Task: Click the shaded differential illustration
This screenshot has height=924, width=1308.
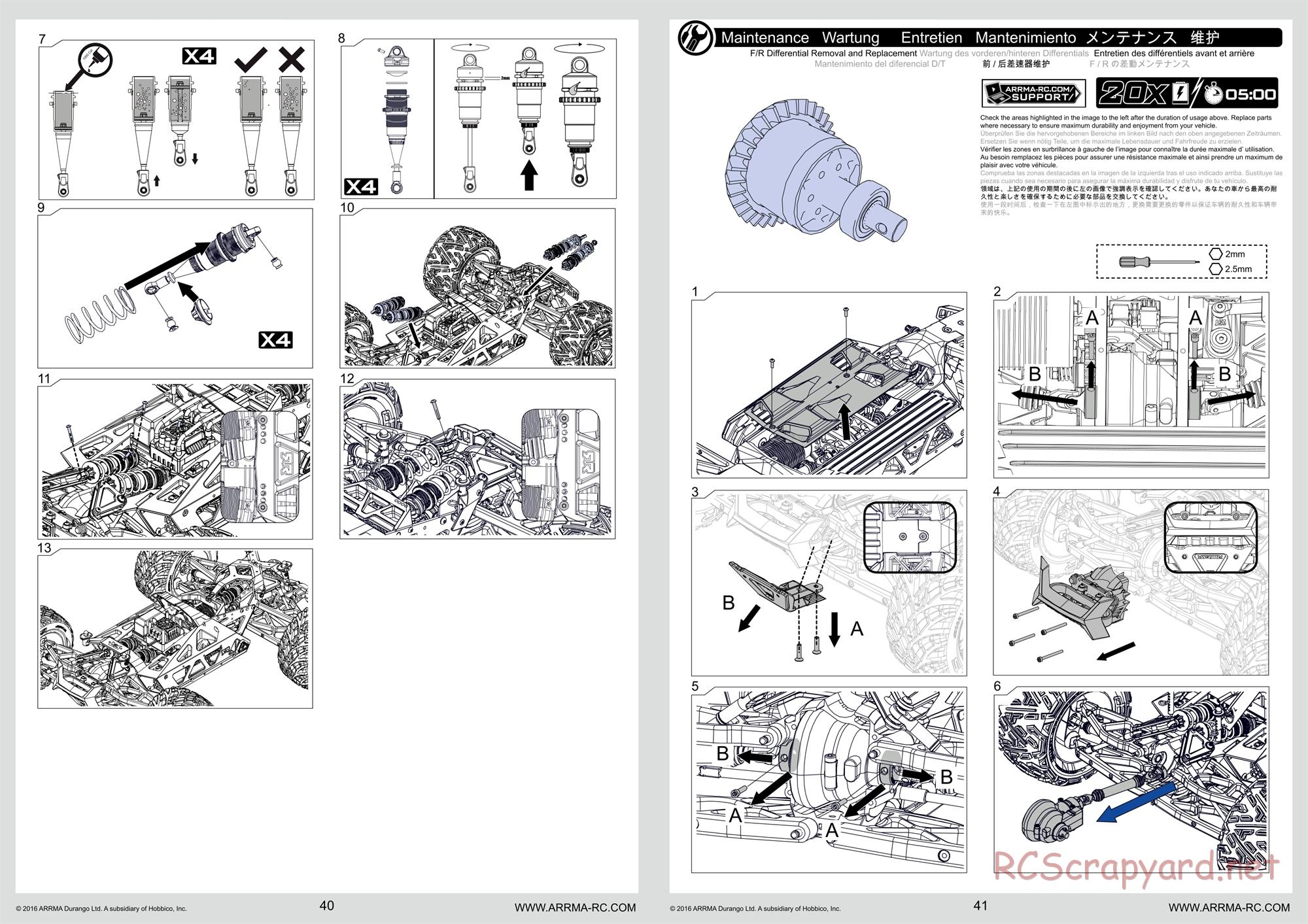Action: point(816,170)
